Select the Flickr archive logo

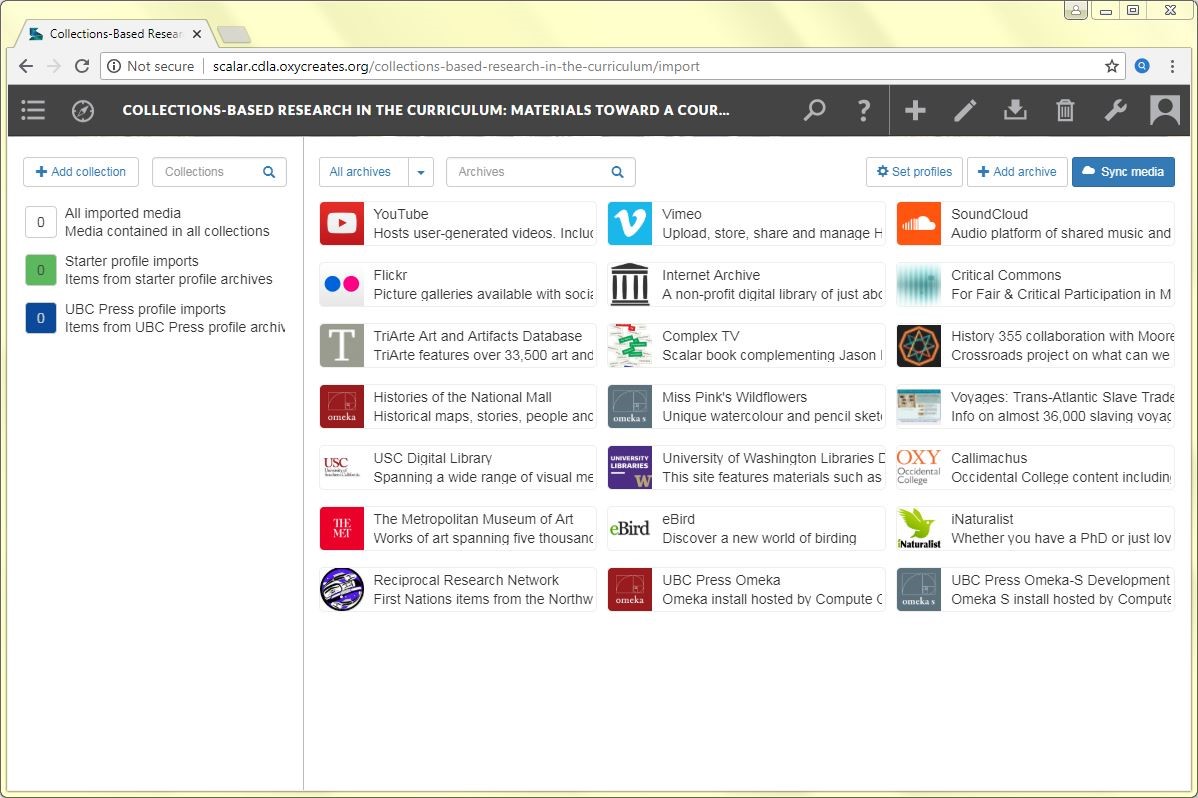(342, 284)
